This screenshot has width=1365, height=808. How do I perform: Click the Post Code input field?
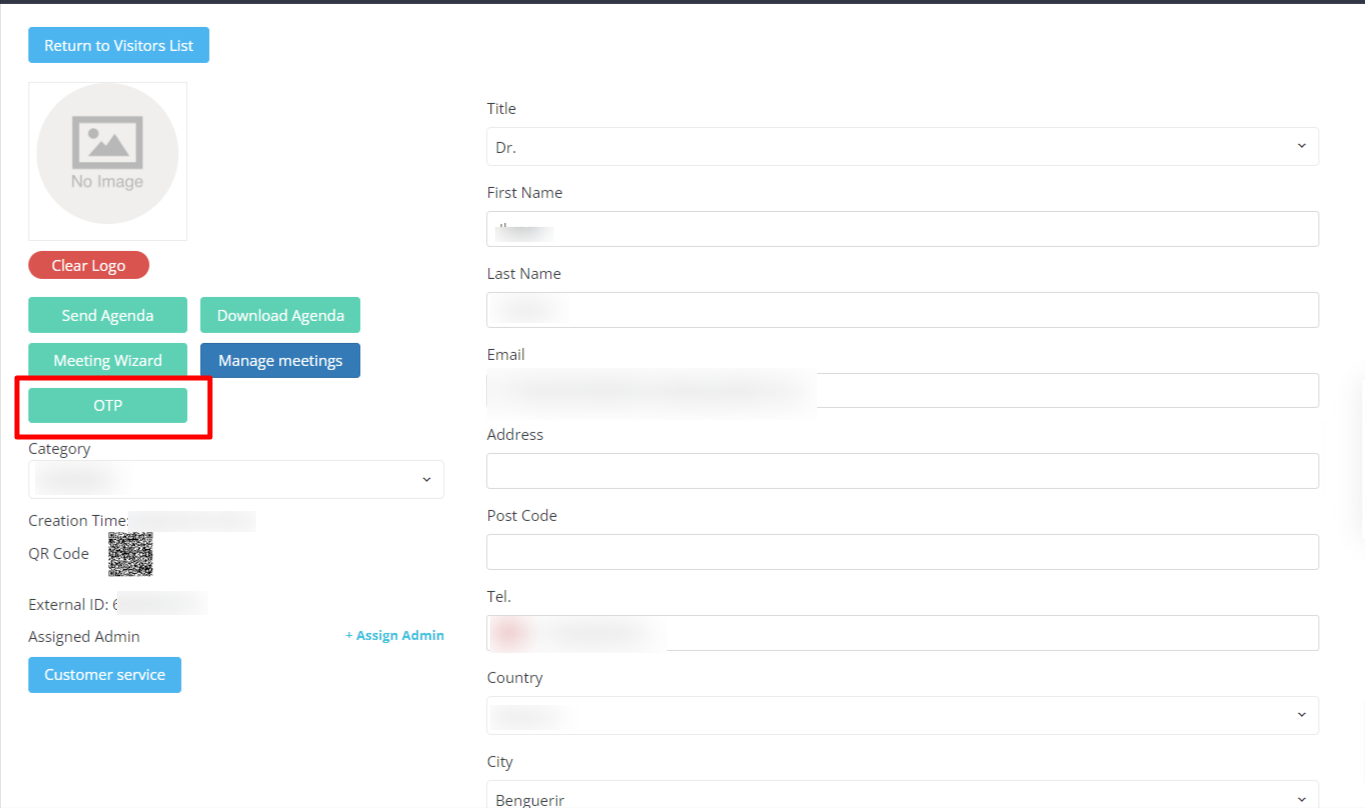tap(902, 552)
